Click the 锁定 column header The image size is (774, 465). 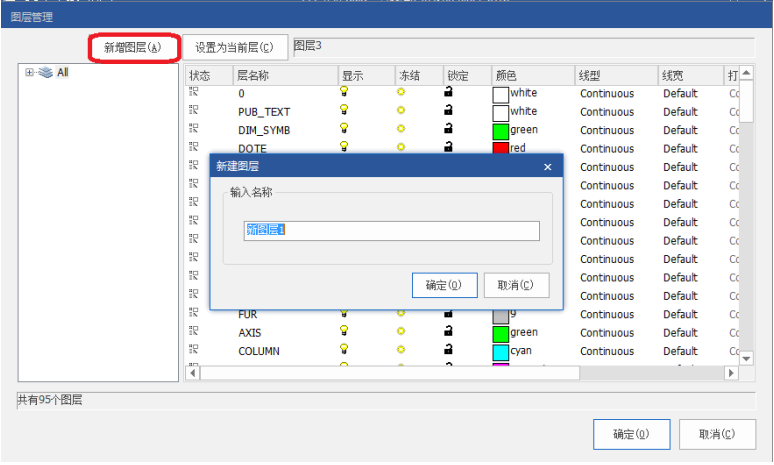click(467, 76)
